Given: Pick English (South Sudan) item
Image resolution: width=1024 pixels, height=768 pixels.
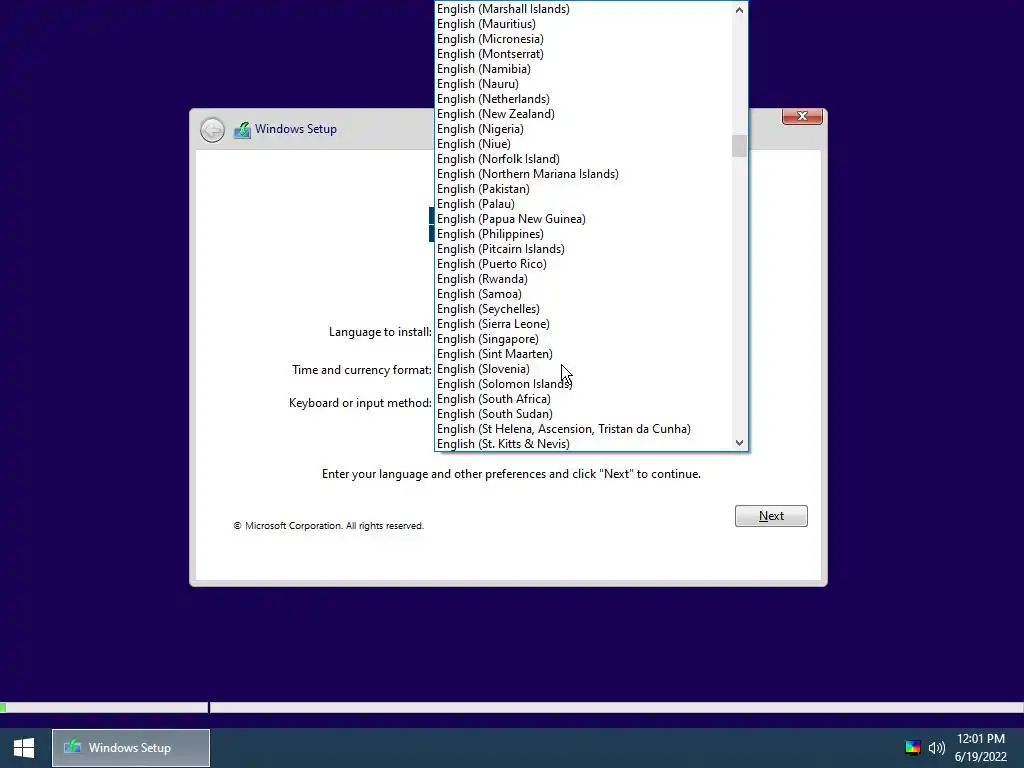Looking at the screenshot, I should [583, 415].
